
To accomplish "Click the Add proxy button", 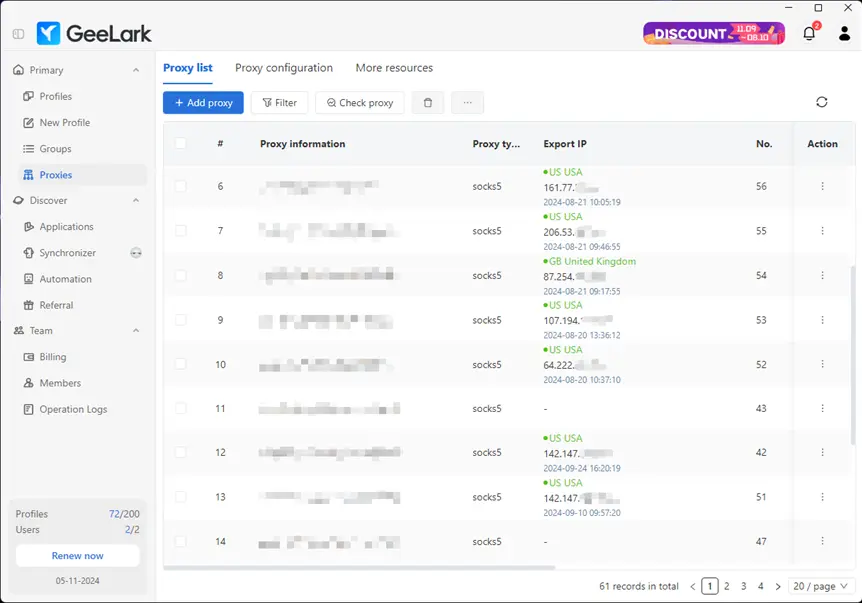I will click(203, 103).
